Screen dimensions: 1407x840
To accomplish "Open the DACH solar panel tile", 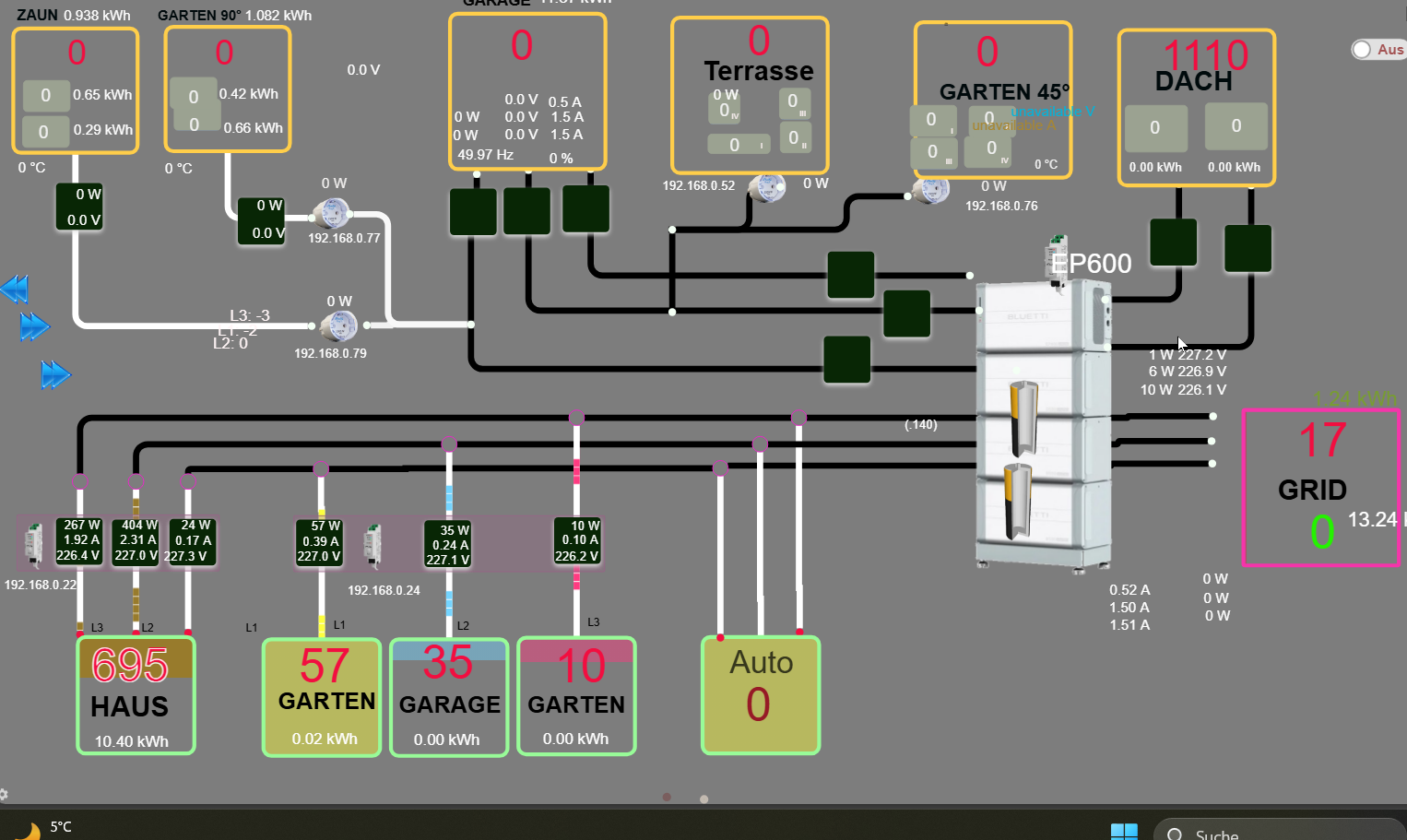I will tap(1196, 107).
